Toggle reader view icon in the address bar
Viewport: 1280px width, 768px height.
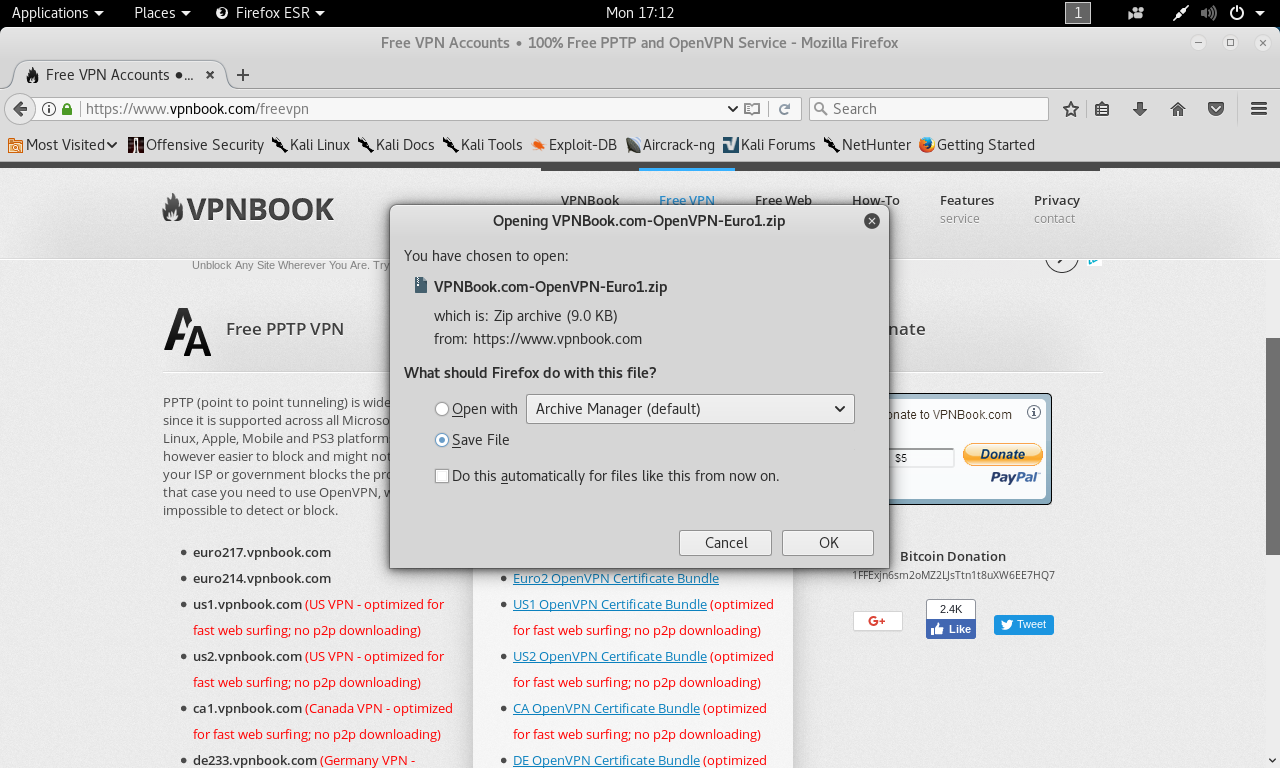pyautogui.click(x=752, y=109)
